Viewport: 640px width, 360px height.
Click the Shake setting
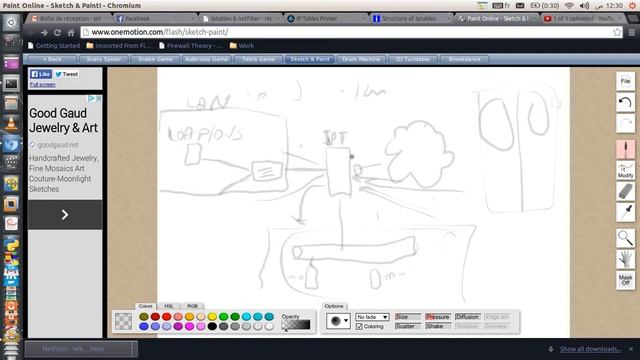click(438, 326)
